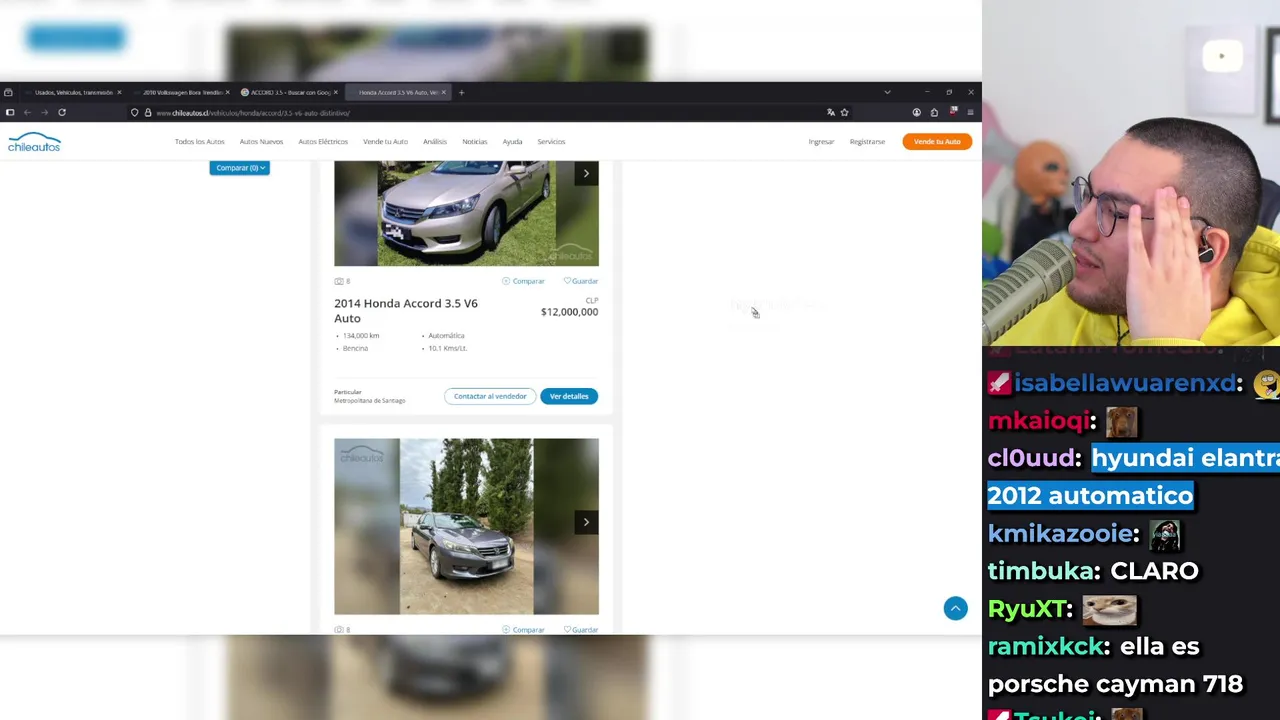Click cl0uud's hyundai elantra chat message
Screen dimensions: 1280x720
coord(1135,477)
